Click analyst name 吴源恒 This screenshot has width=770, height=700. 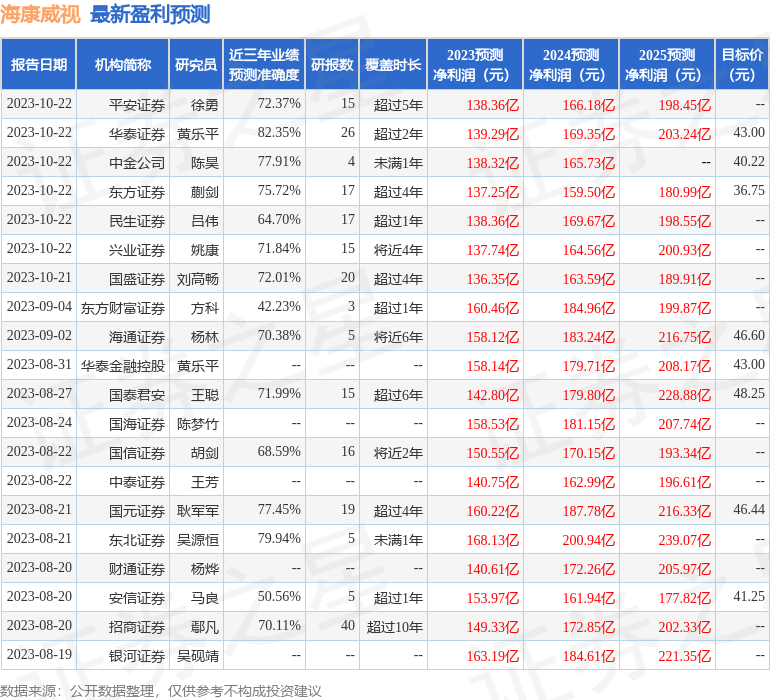pos(198,539)
